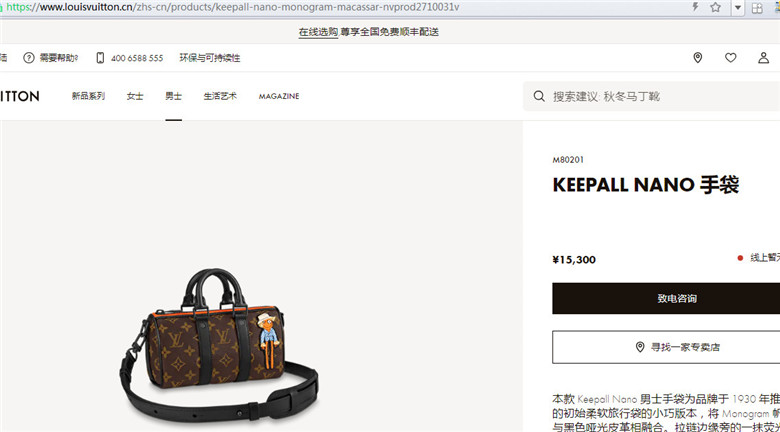
Task: Expand the address bar dropdown arrow
Action: pos(738,7)
